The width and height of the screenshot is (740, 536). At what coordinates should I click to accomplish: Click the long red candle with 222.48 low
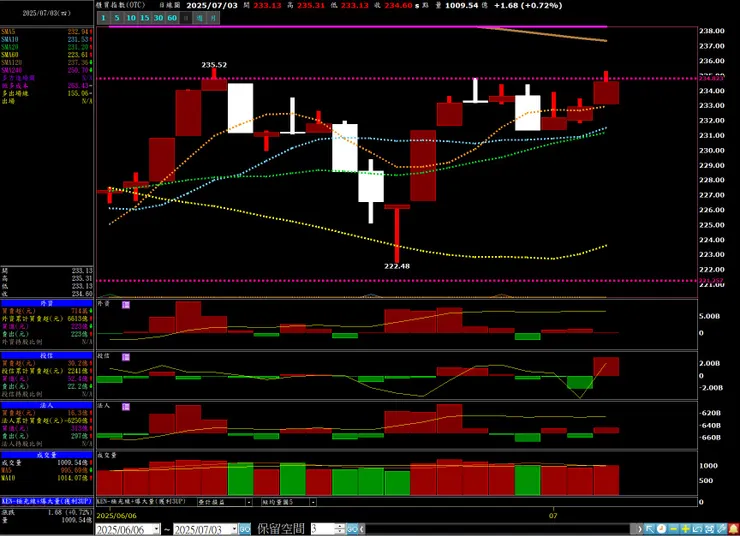(397, 234)
